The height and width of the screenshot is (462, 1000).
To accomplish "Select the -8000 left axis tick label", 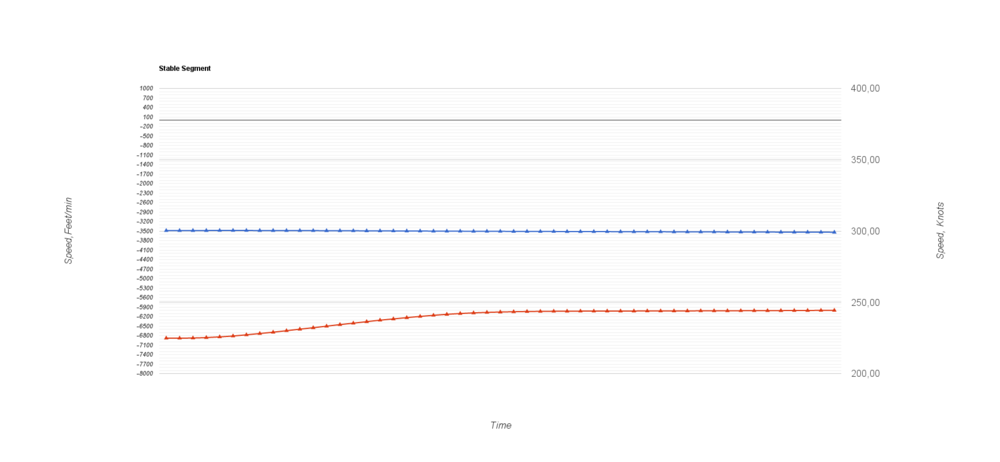I will (145, 373).
